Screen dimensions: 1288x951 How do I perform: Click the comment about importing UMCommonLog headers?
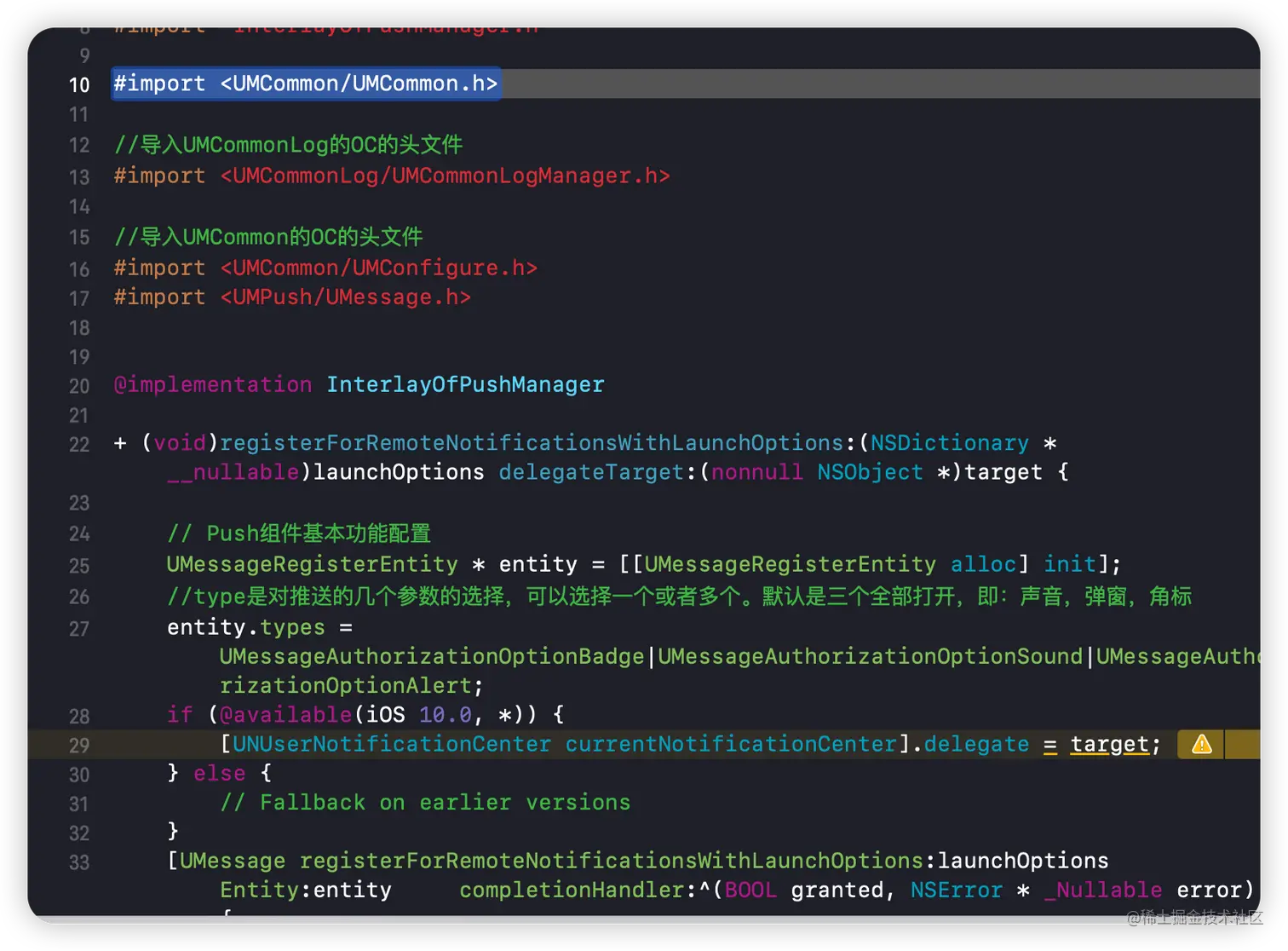(x=289, y=145)
